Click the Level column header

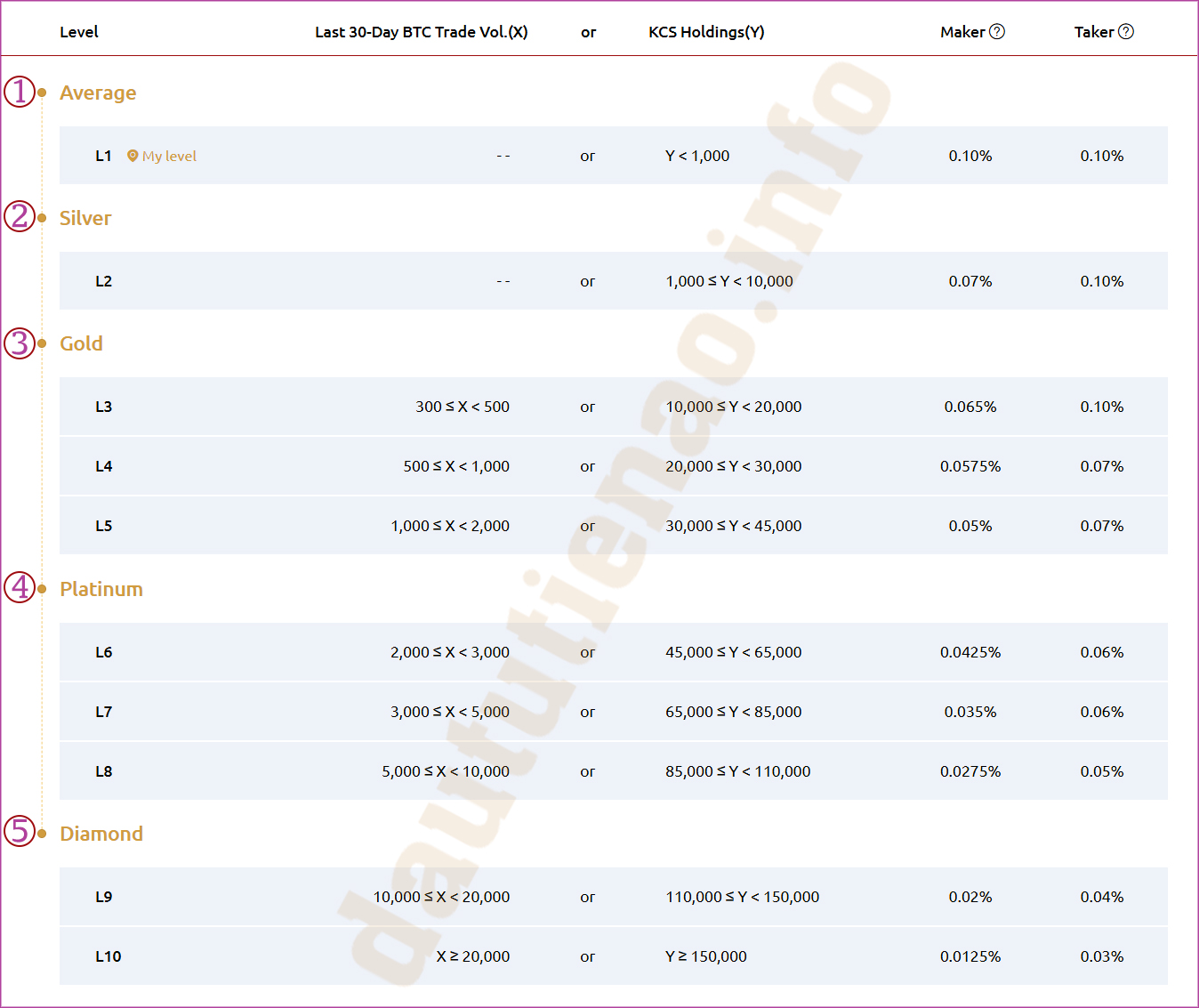[x=79, y=32]
